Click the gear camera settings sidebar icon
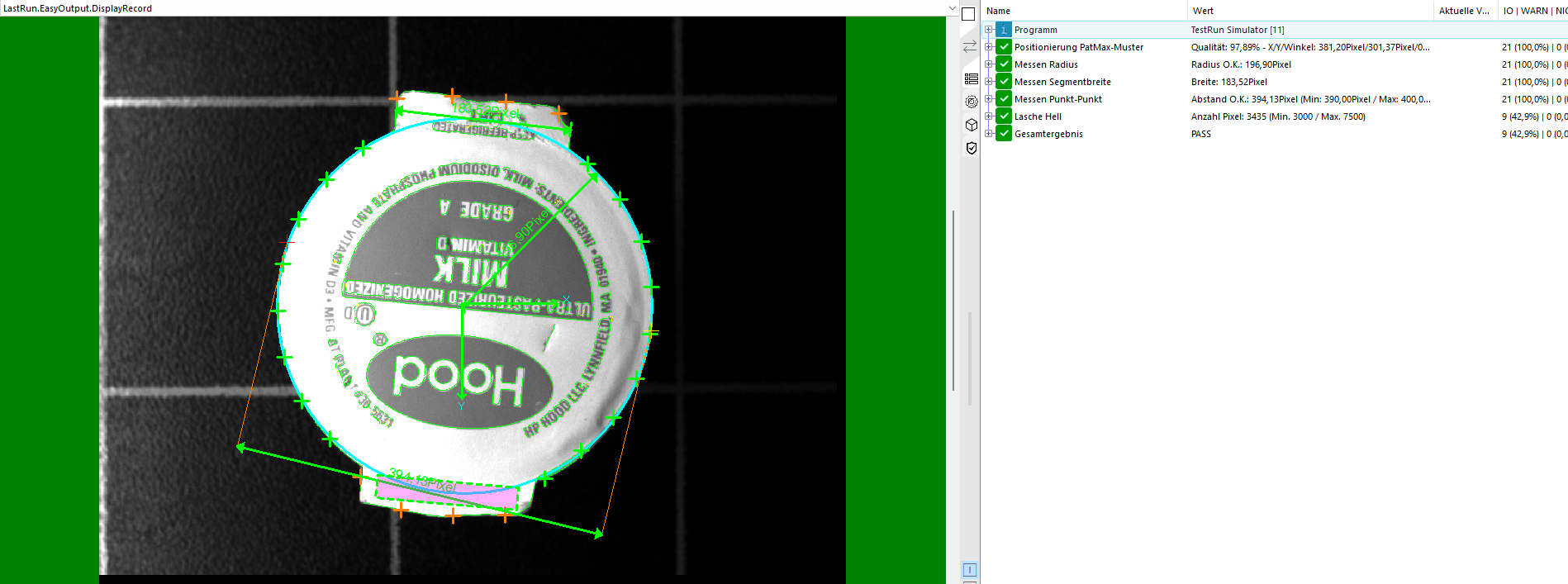This screenshot has width=1568, height=584. [971, 102]
